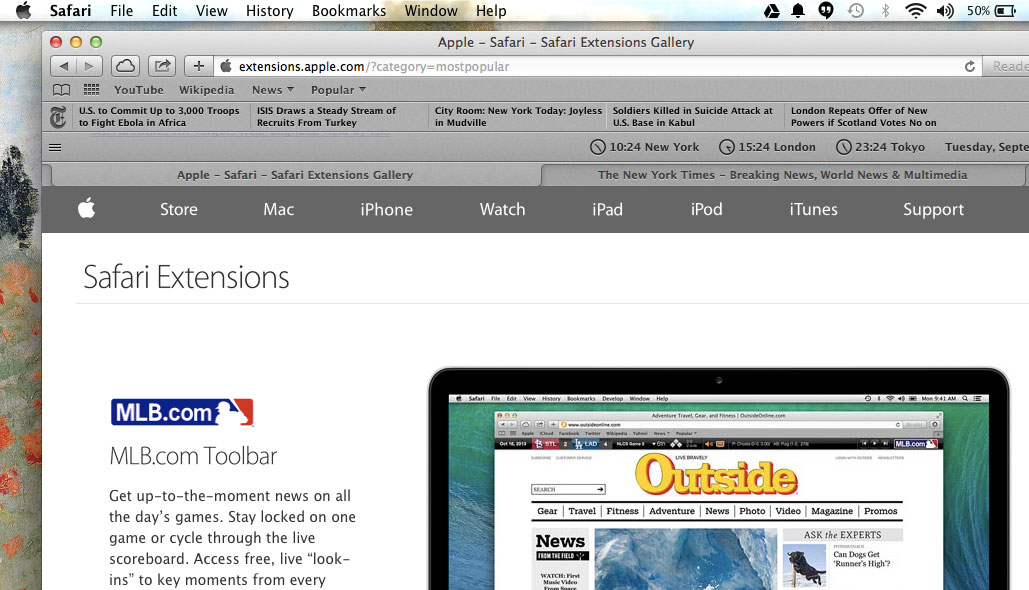Click the Apple logo in site navigation

pyautogui.click(x=87, y=209)
